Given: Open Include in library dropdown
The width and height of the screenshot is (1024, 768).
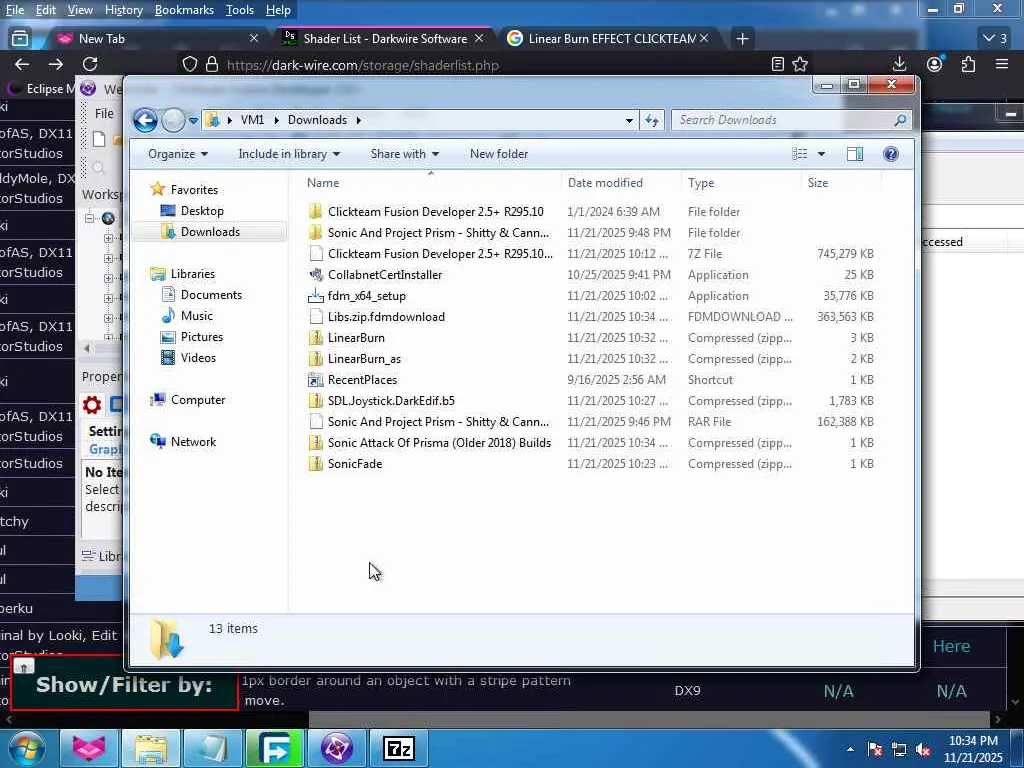Looking at the screenshot, I should pyautogui.click(x=289, y=154).
